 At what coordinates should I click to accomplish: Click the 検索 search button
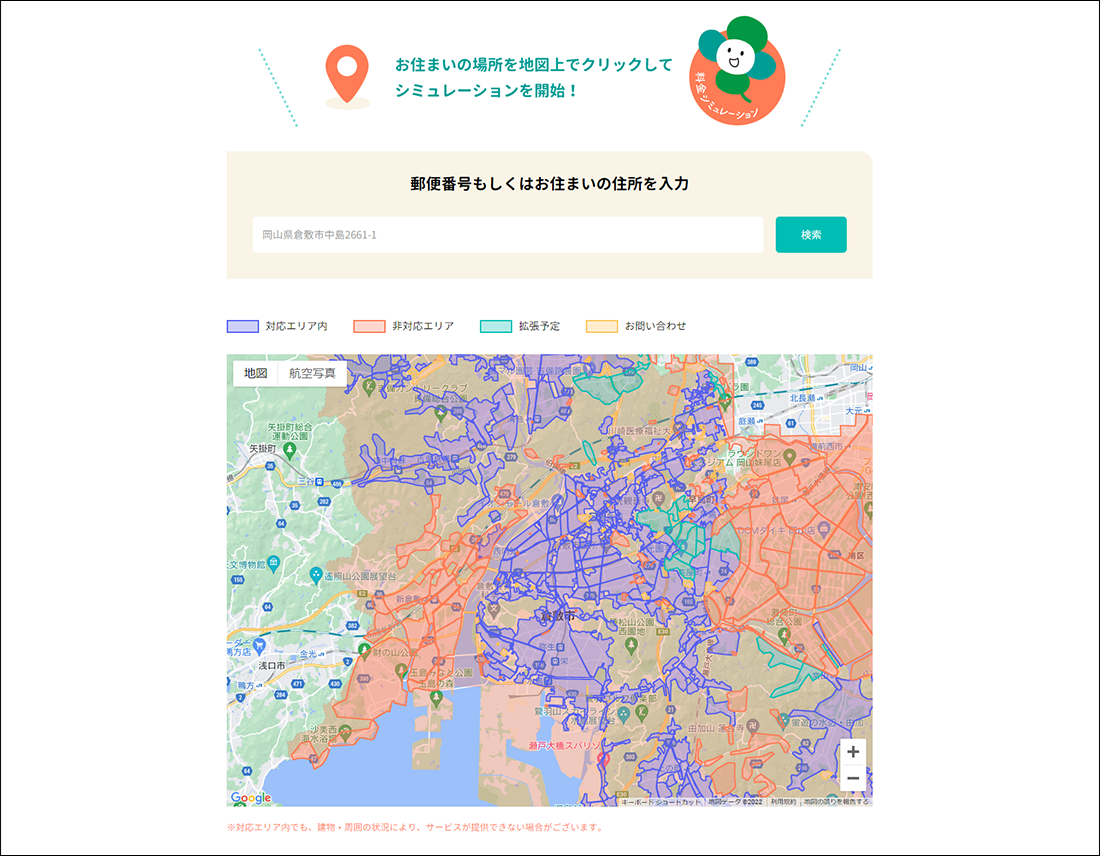click(x=810, y=234)
